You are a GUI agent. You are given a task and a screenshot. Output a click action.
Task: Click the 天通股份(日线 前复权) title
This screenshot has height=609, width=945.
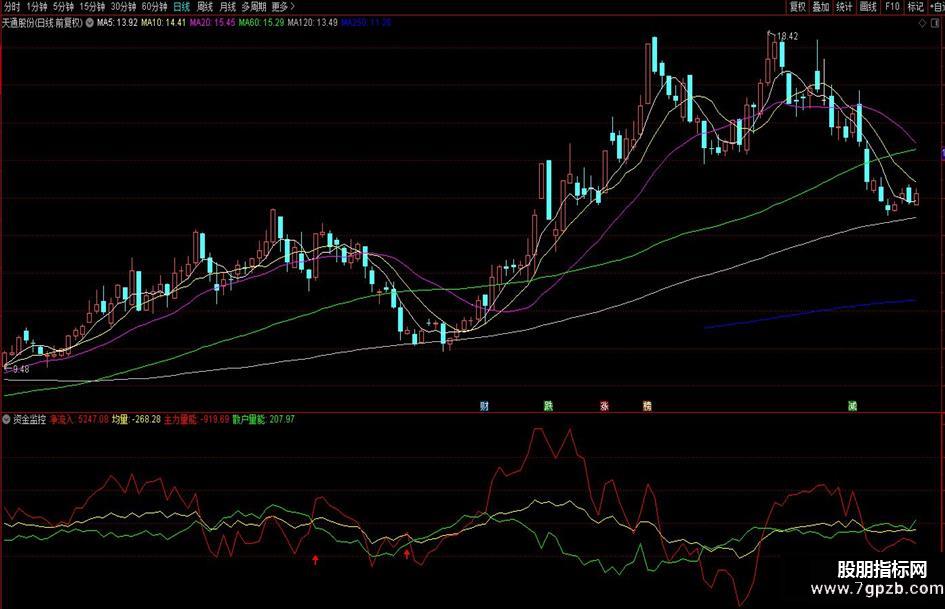(42, 23)
